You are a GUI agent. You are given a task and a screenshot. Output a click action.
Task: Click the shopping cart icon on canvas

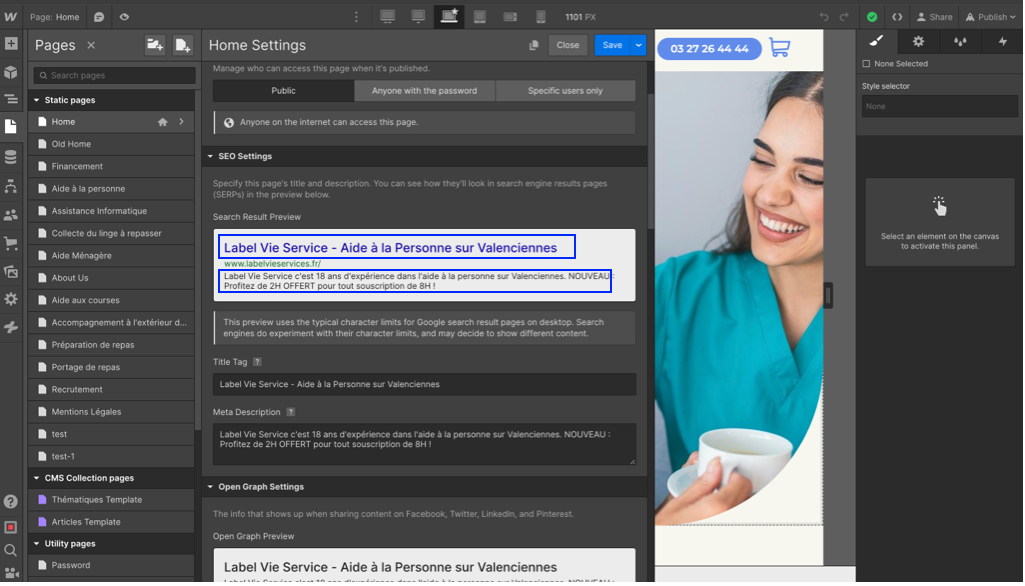pyautogui.click(x=779, y=48)
